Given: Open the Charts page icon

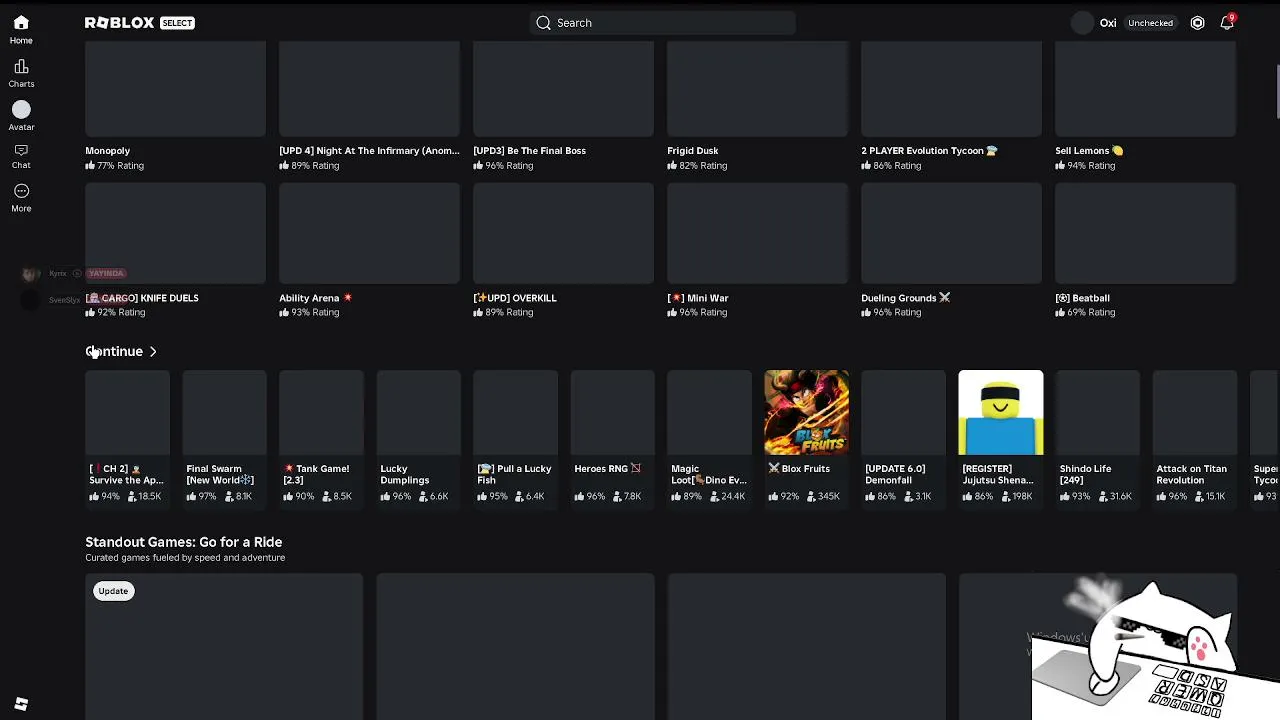Looking at the screenshot, I should point(21,66).
